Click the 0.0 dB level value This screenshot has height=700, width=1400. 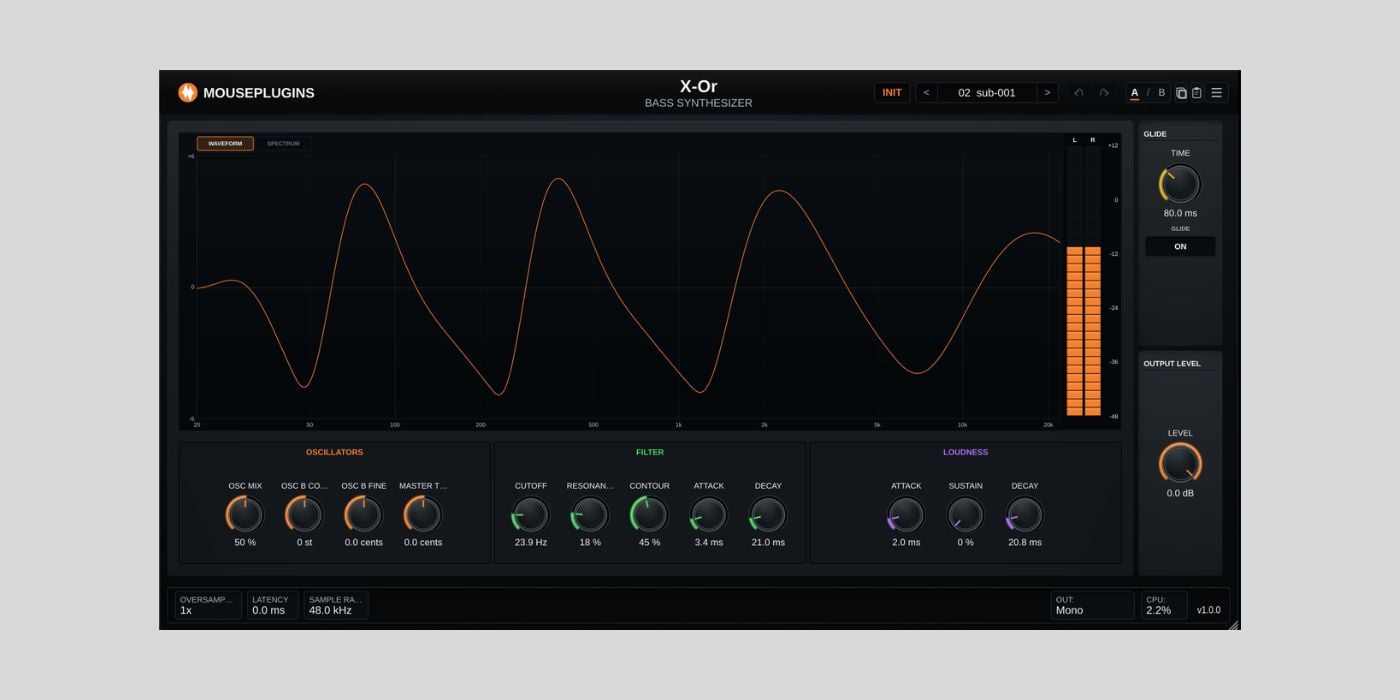tap(1180, 494)
